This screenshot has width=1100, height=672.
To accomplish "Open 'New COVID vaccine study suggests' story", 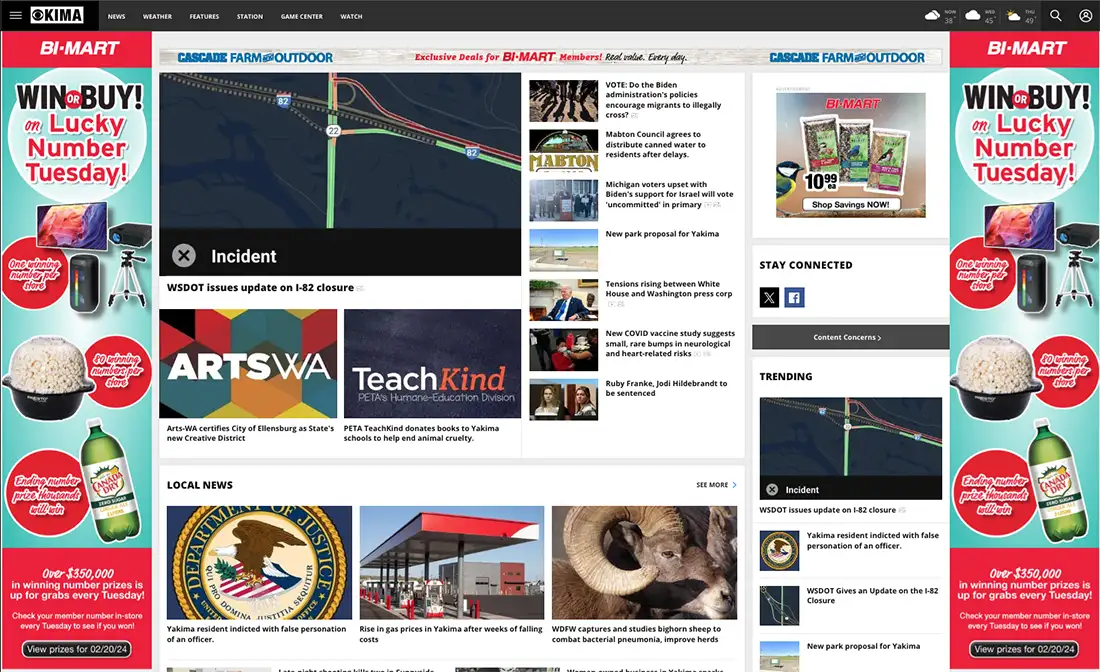I will pos(670,344).
